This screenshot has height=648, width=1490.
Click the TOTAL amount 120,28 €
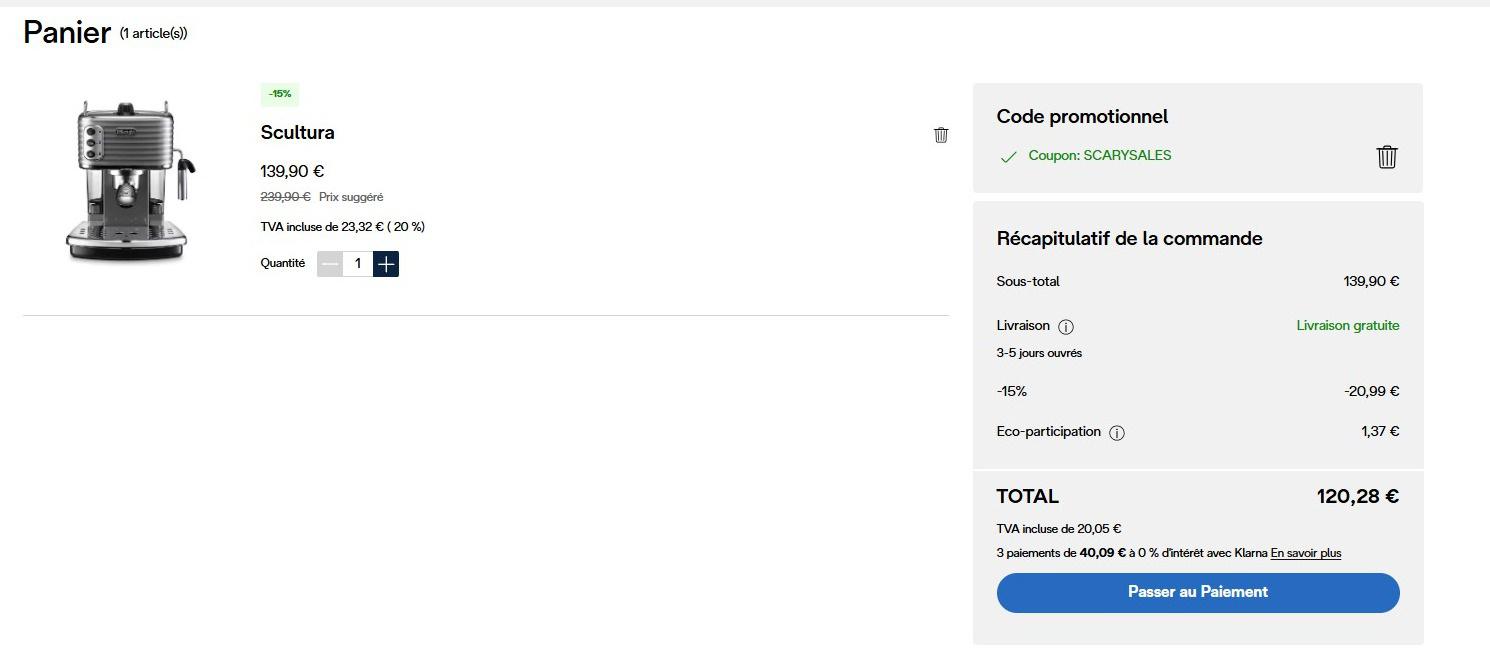tap(1357, 496)
